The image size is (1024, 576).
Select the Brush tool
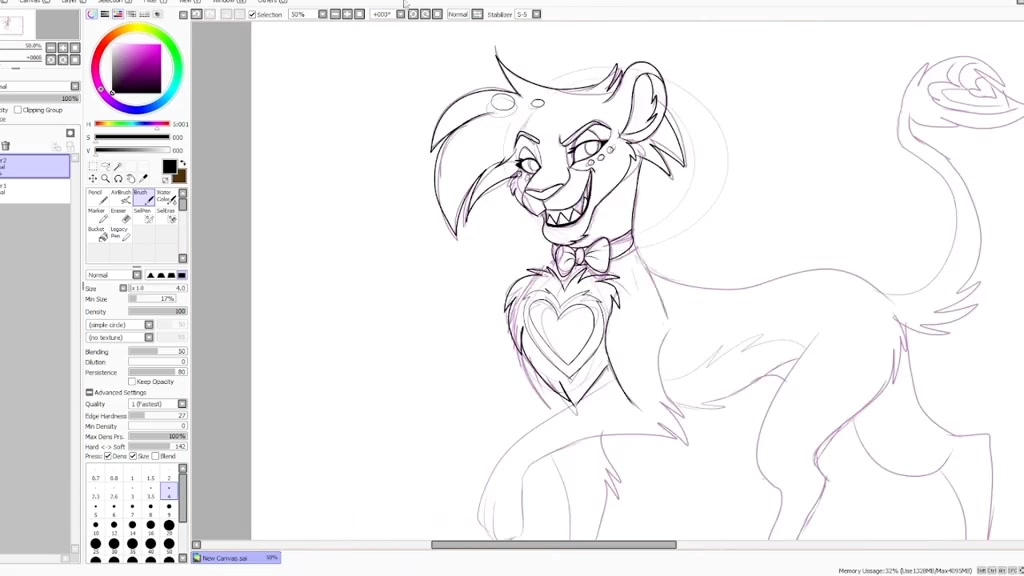(x=143, y=197)
